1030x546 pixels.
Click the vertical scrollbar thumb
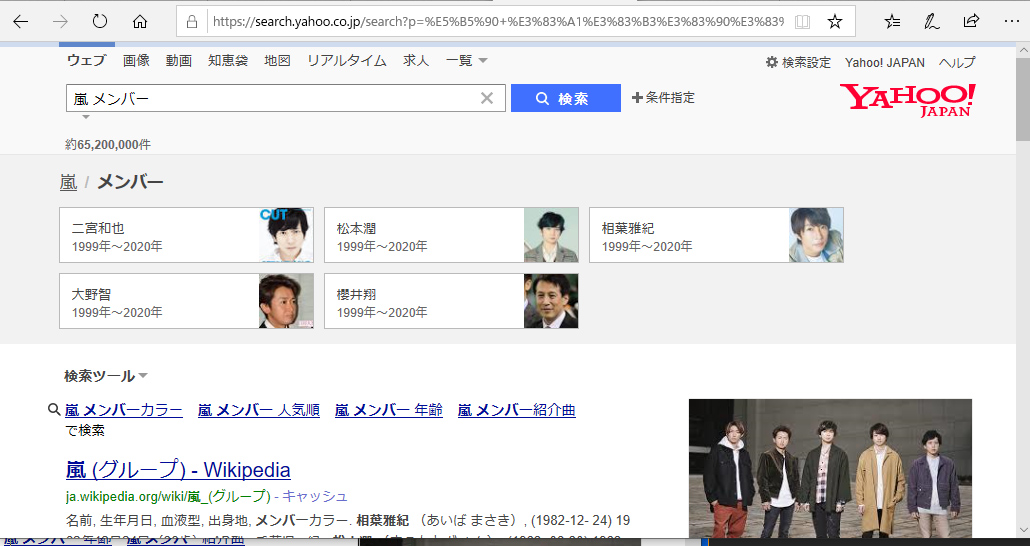1023,99
